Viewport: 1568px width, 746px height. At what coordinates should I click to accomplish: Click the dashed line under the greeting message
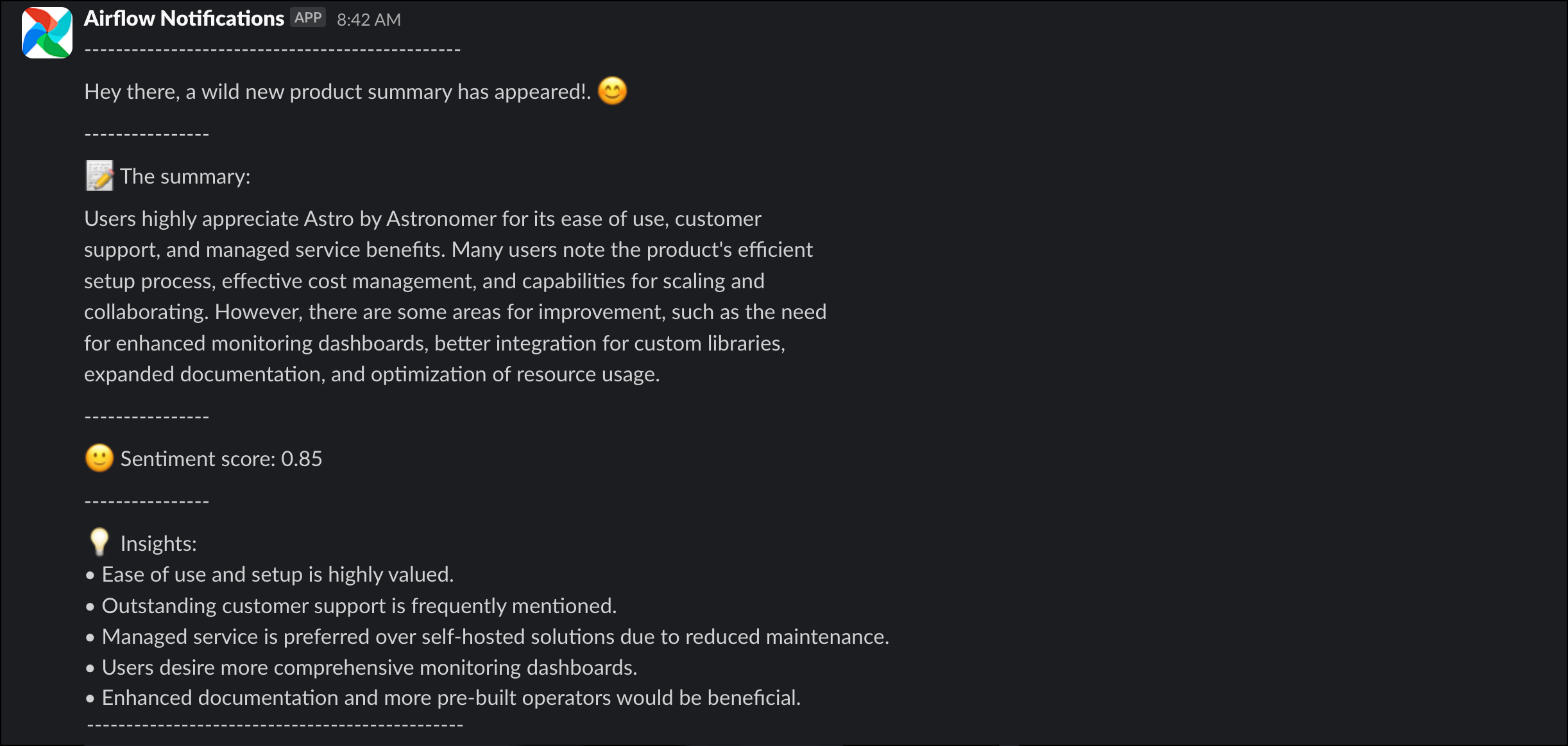tap(146, 133)
